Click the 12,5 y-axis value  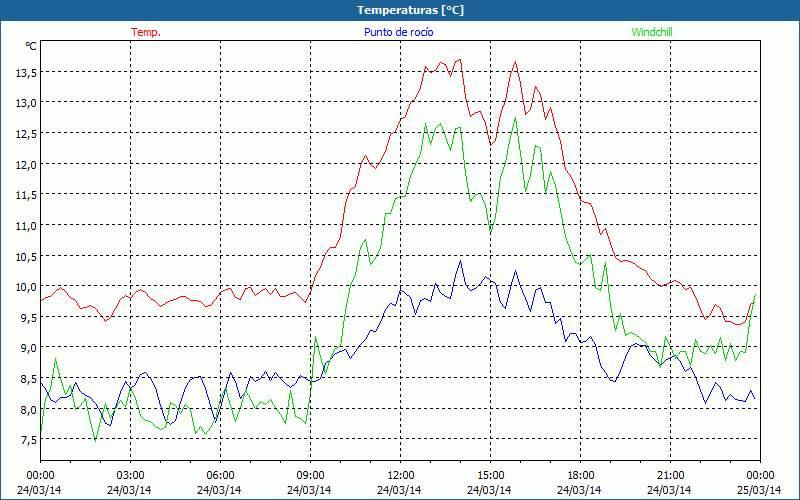pyautogui.click(x=26, y=134)
